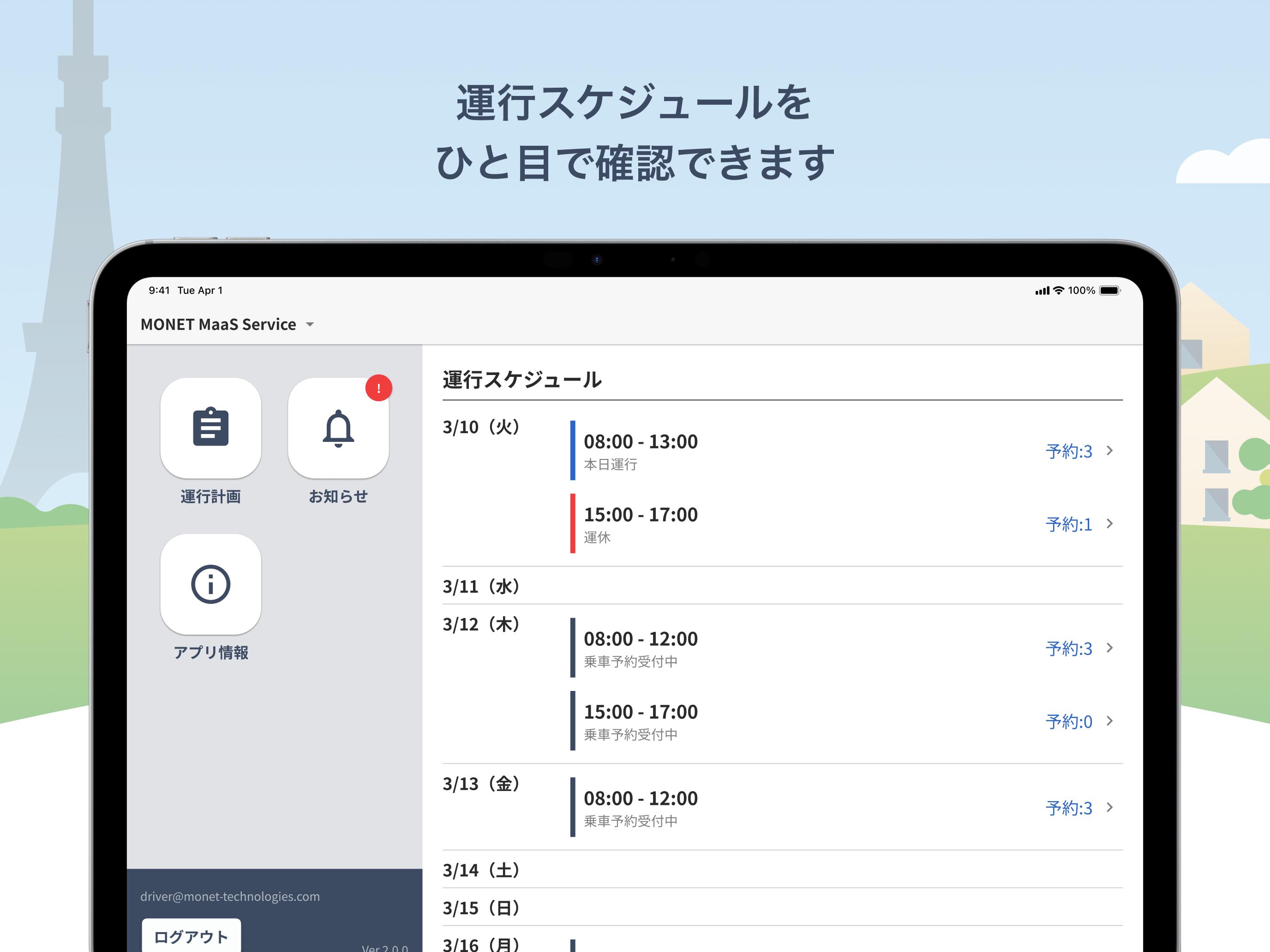
Task: Click the 本日運行 status text
Action: tap(611, 464)
